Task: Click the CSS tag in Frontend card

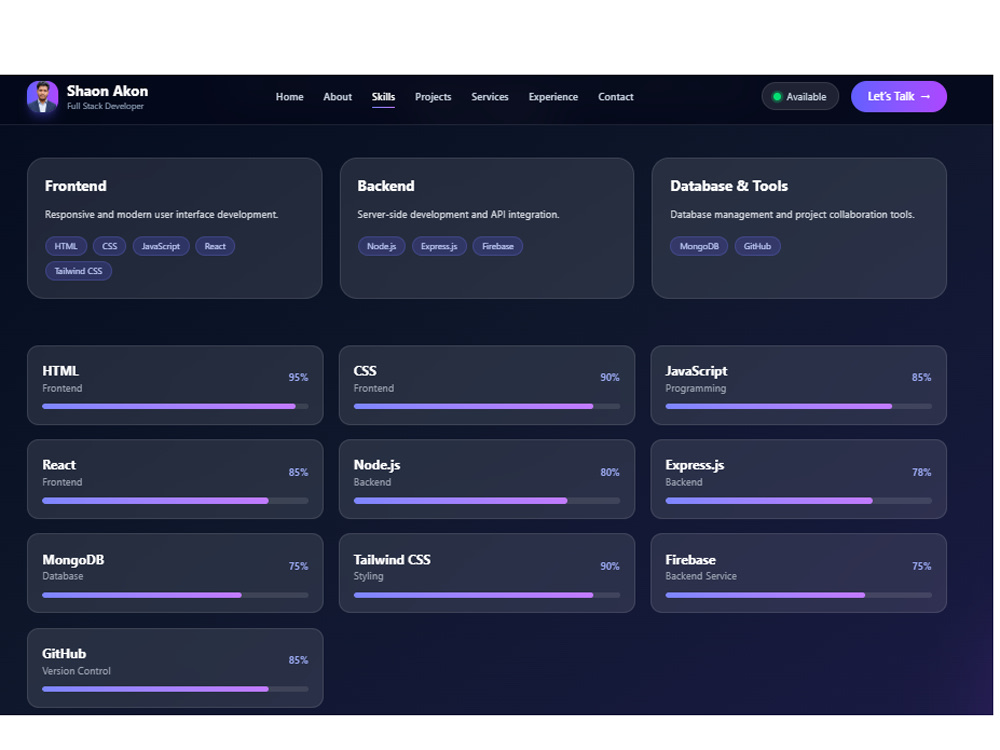Action: pyautogui.click(x=110, y=246)
